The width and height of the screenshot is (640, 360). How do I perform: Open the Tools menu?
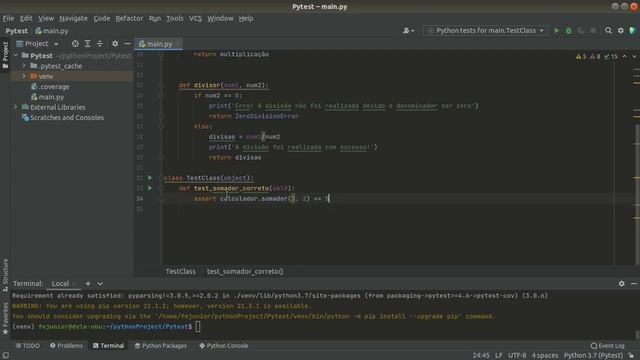click(175, 18)
